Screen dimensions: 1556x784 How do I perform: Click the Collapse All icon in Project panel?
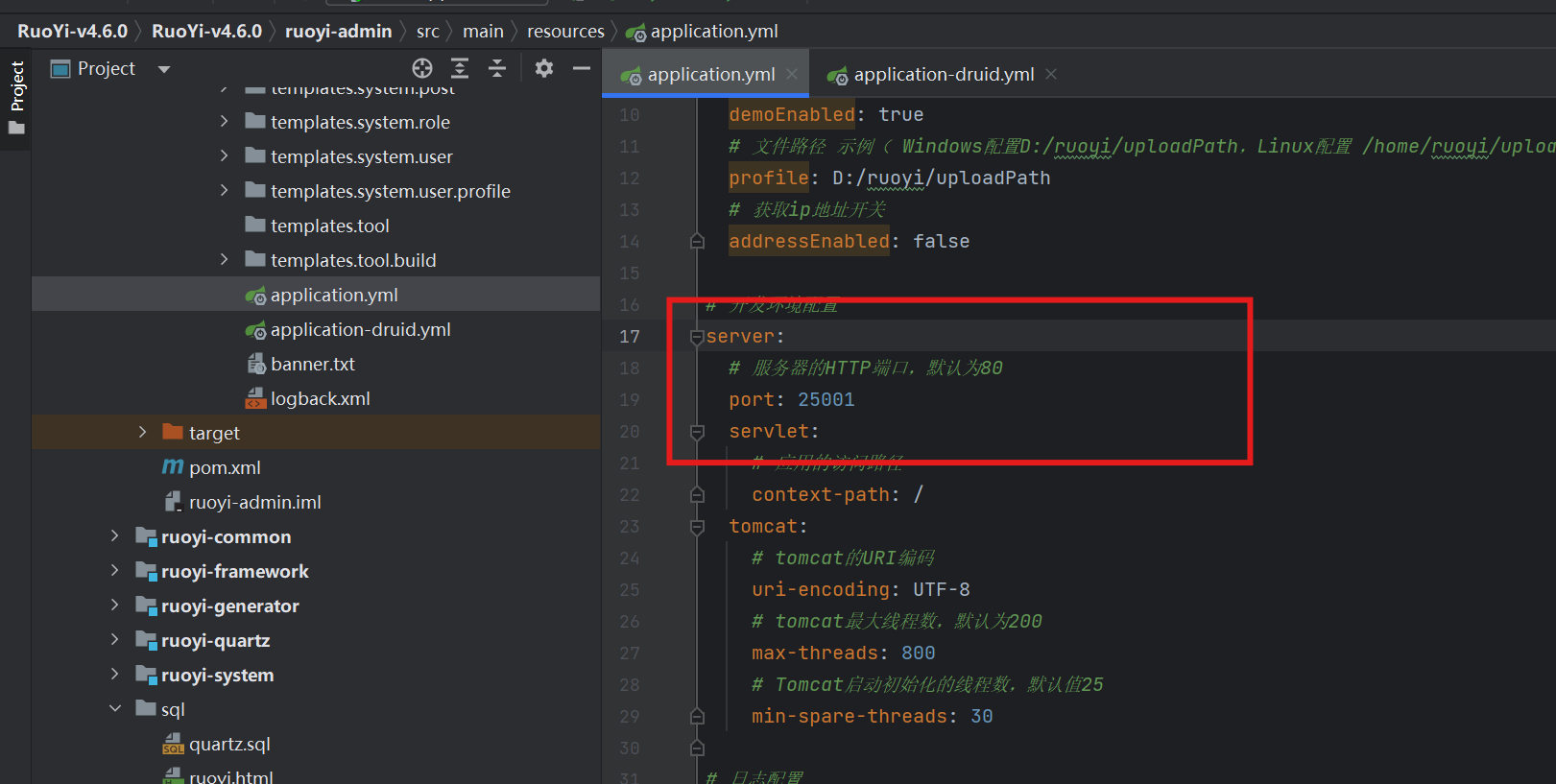(x=497, y=68)
